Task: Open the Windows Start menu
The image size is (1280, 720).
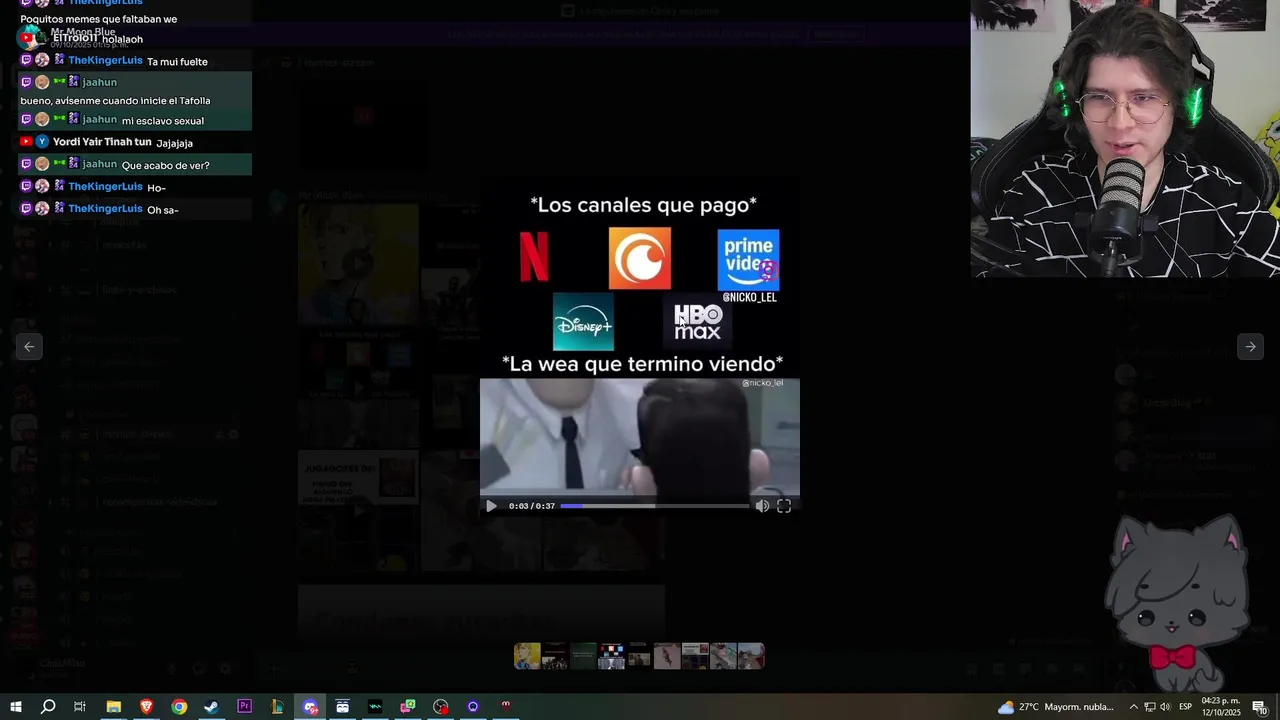Action: (15, 707)
